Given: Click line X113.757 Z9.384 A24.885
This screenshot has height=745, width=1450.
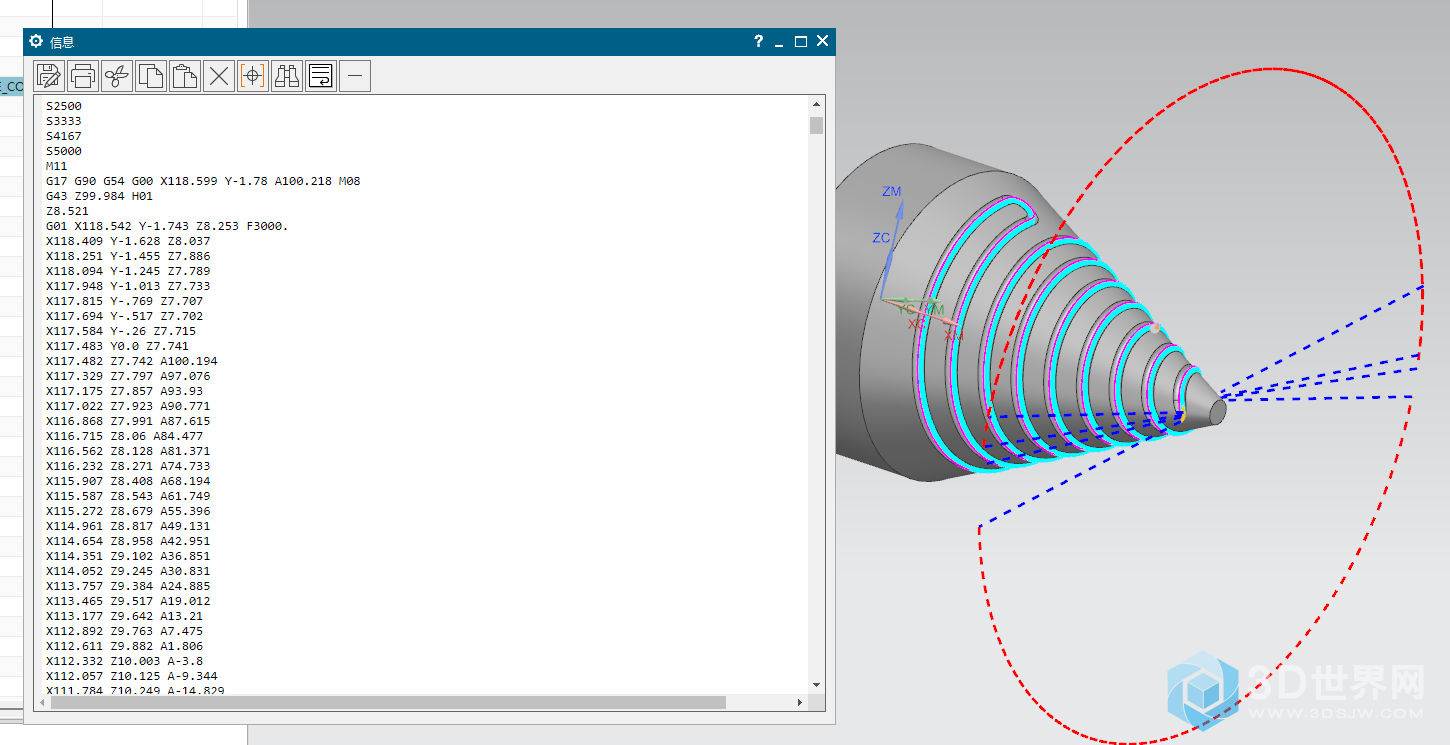Looking at the screenshot, I should tap(128, 586).
